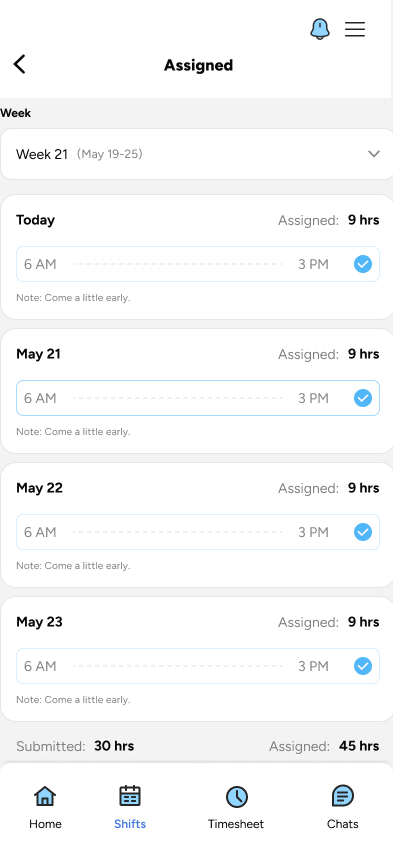Open the May 22 shift card heading
Viewport: 393px width, 852px height.
pyautogui.click(x=40, y=488)
